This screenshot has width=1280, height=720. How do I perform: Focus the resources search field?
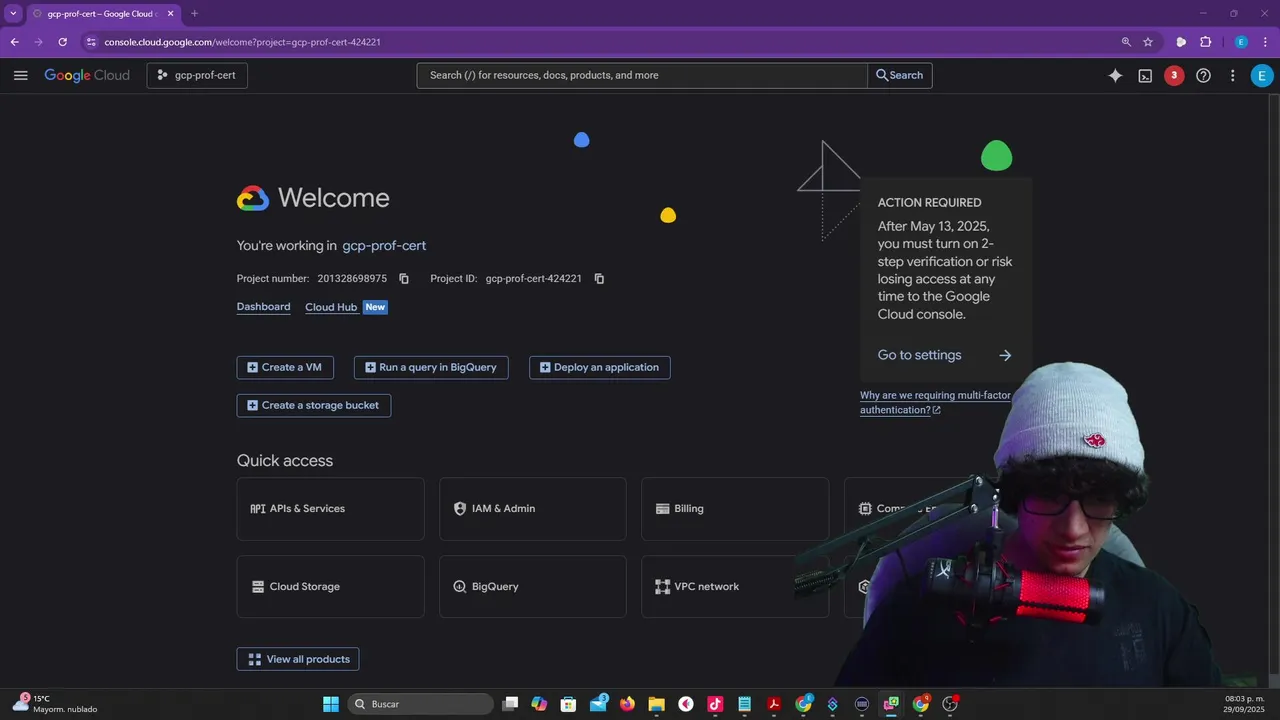642,75
